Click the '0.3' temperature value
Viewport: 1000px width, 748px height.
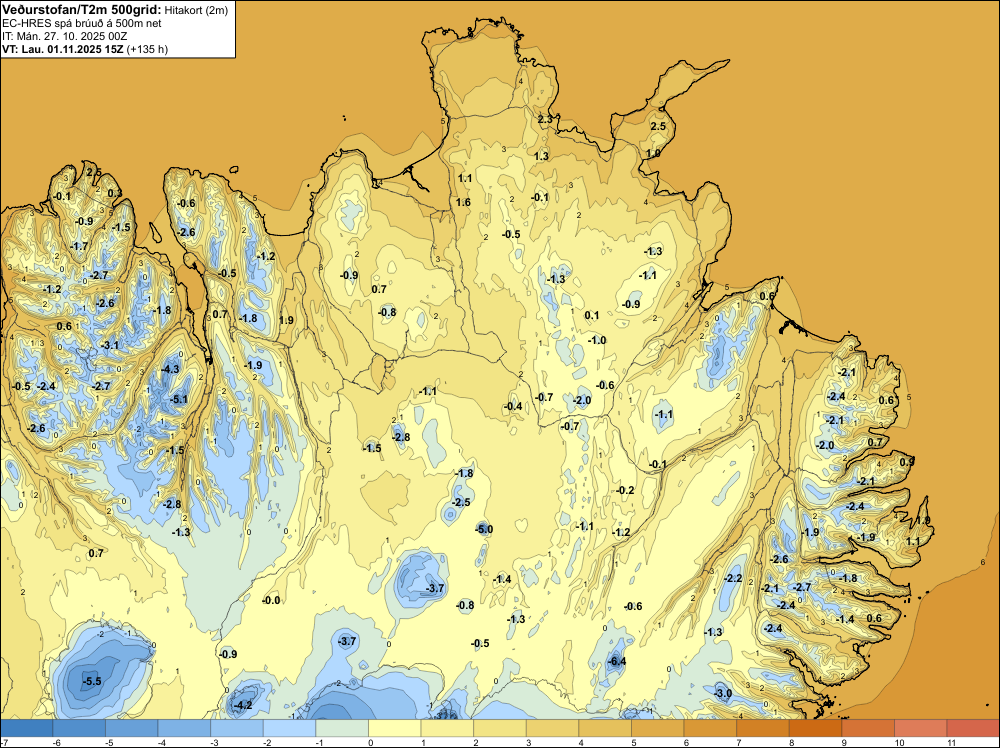(114, 193)
